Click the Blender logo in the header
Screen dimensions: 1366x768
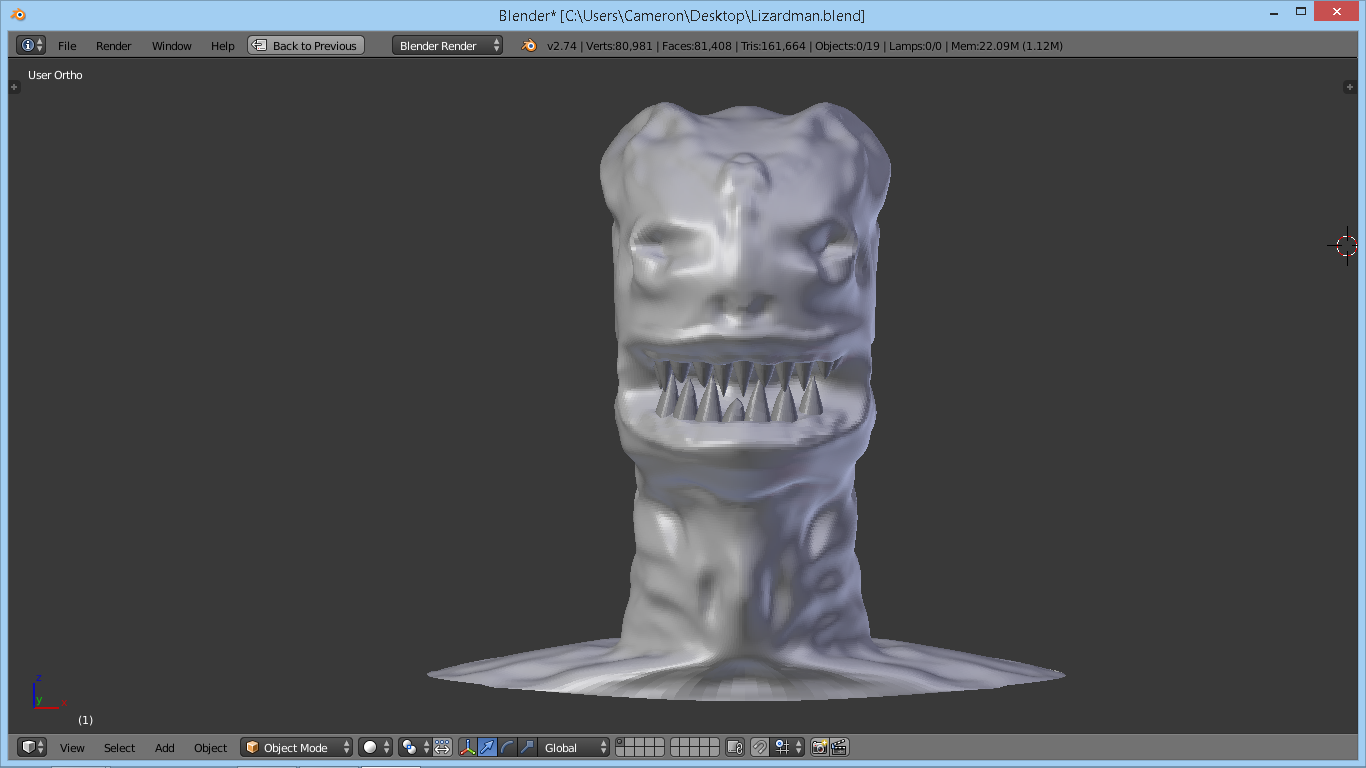[529, 46]
